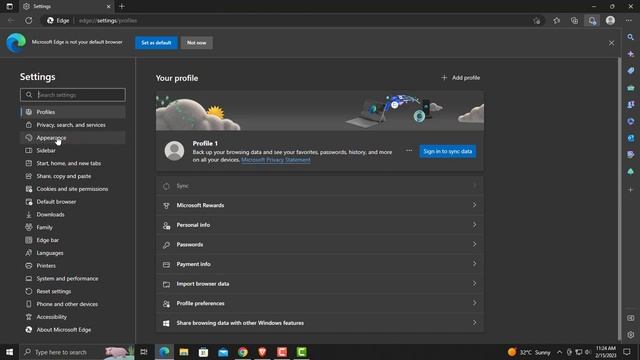Open the sidebar Tools briefcase icon
The width and height of the screenshot is (640, 360).
point(631,88)
